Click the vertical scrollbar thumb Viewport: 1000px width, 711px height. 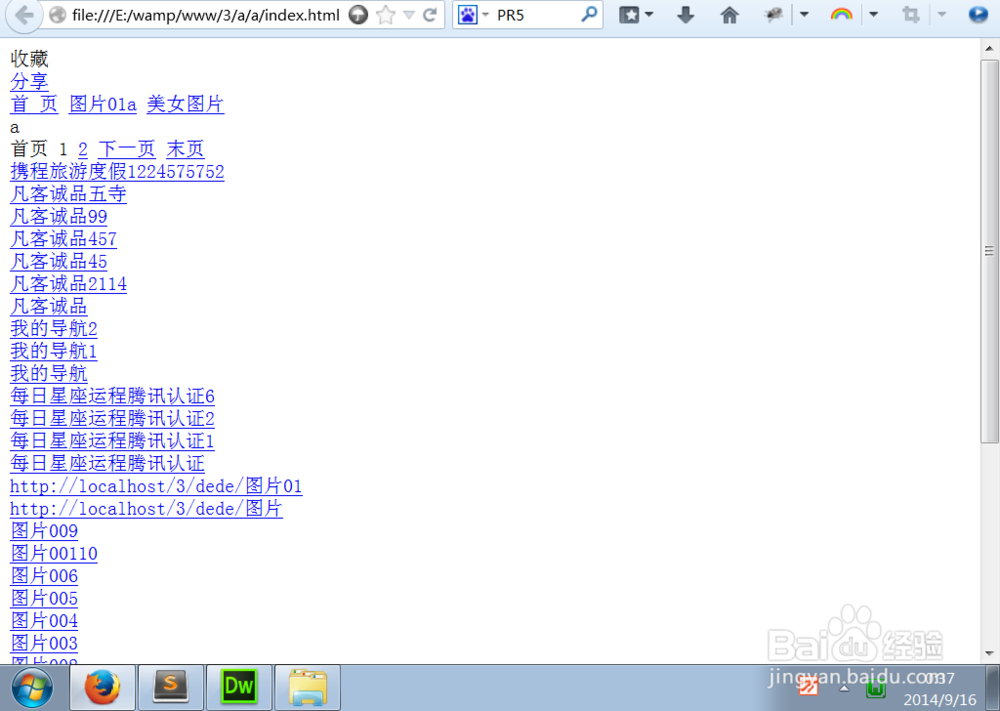point(989,251)
